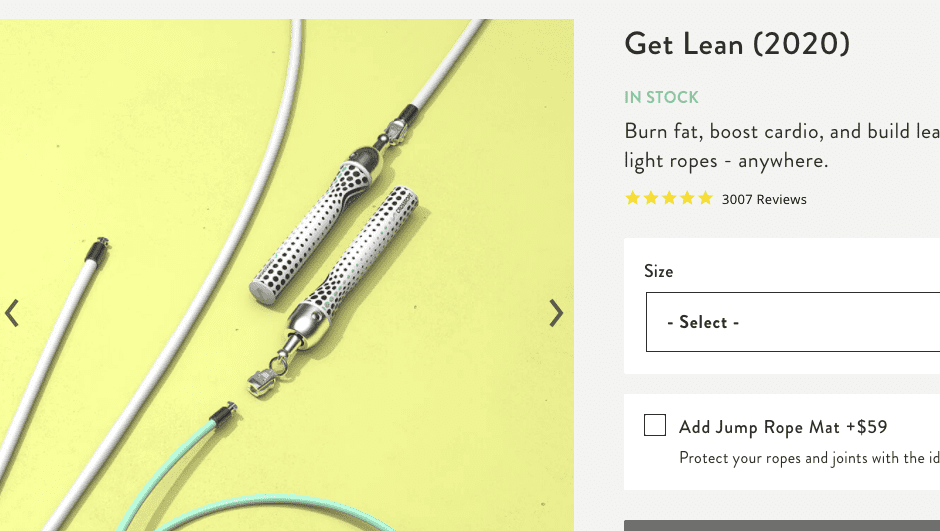This screenshot has height=531, width=940.
Task: Click the first yellow rating star
Action: coord(632,198)
